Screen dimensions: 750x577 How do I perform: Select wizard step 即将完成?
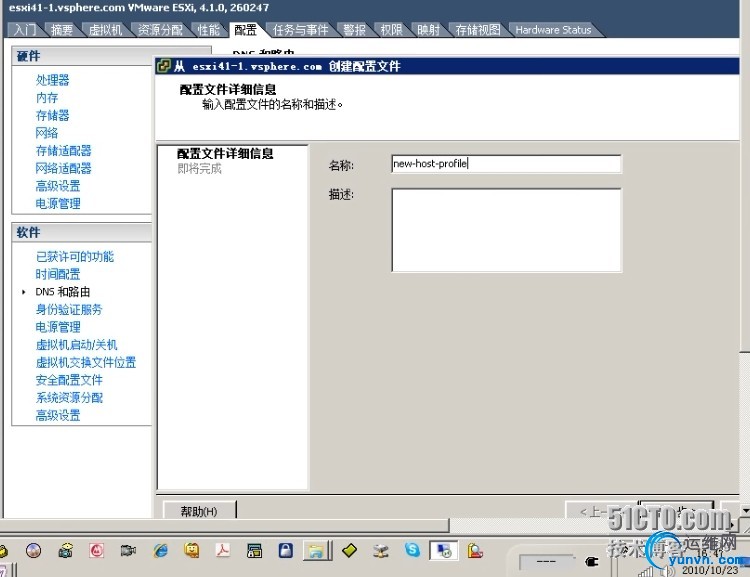199,168
